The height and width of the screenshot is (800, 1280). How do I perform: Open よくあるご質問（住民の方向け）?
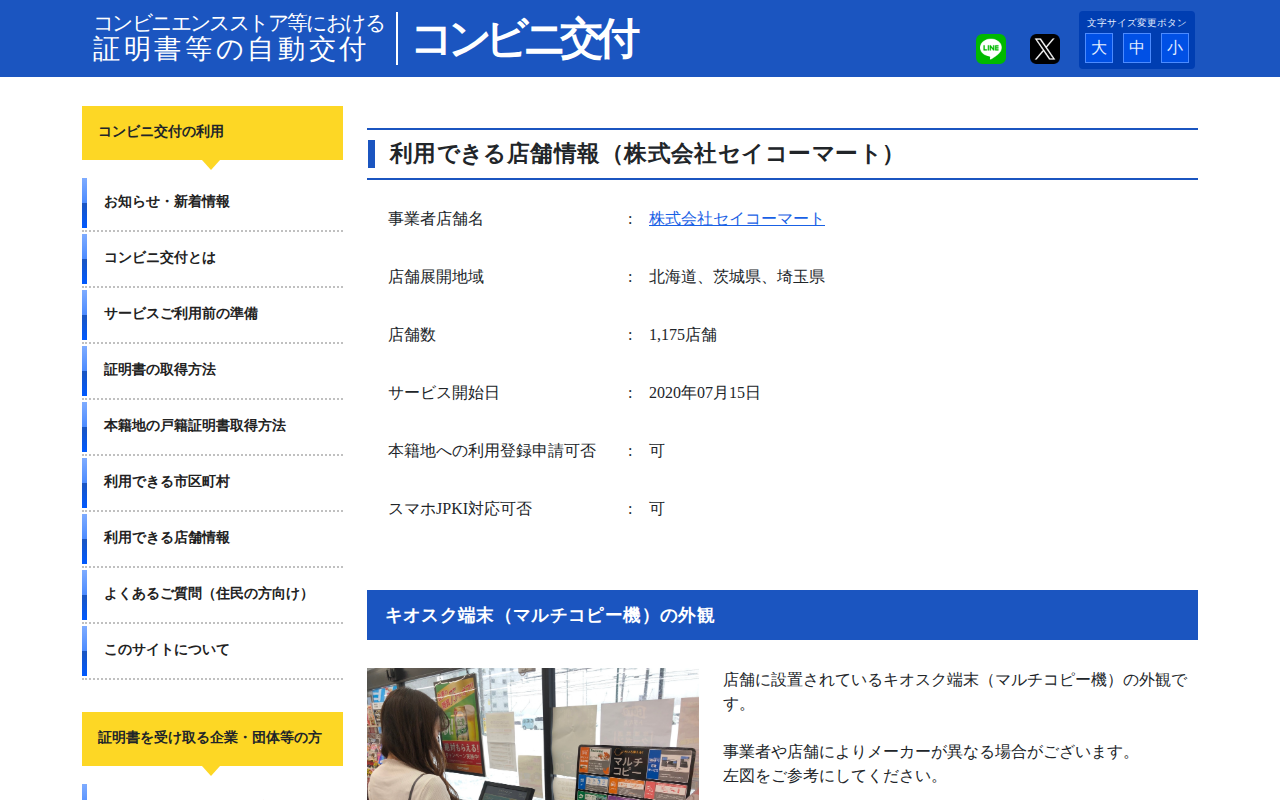pyautogui.click(x=212, y=595)
